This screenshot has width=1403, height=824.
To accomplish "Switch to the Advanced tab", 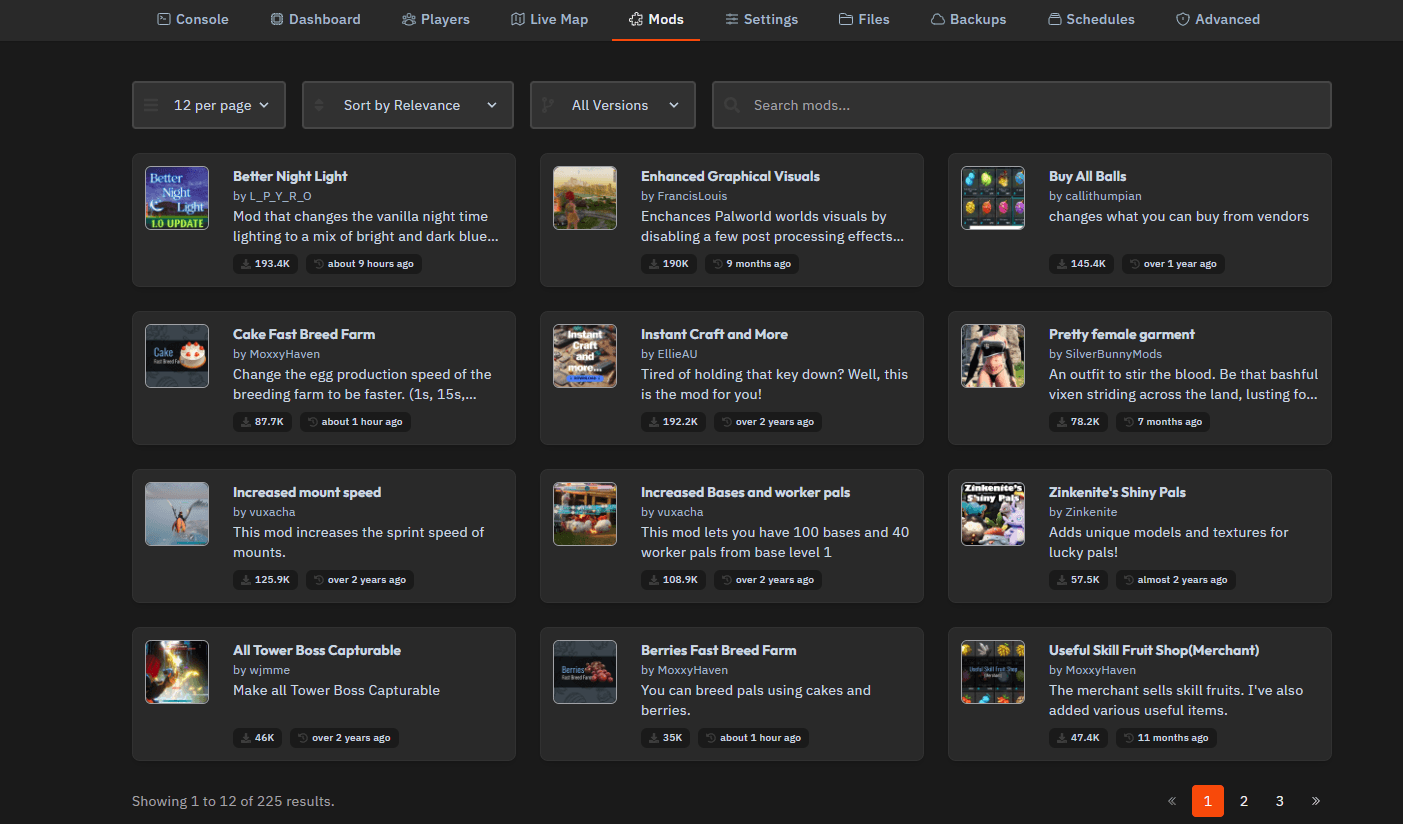I will coord(1218,19).
